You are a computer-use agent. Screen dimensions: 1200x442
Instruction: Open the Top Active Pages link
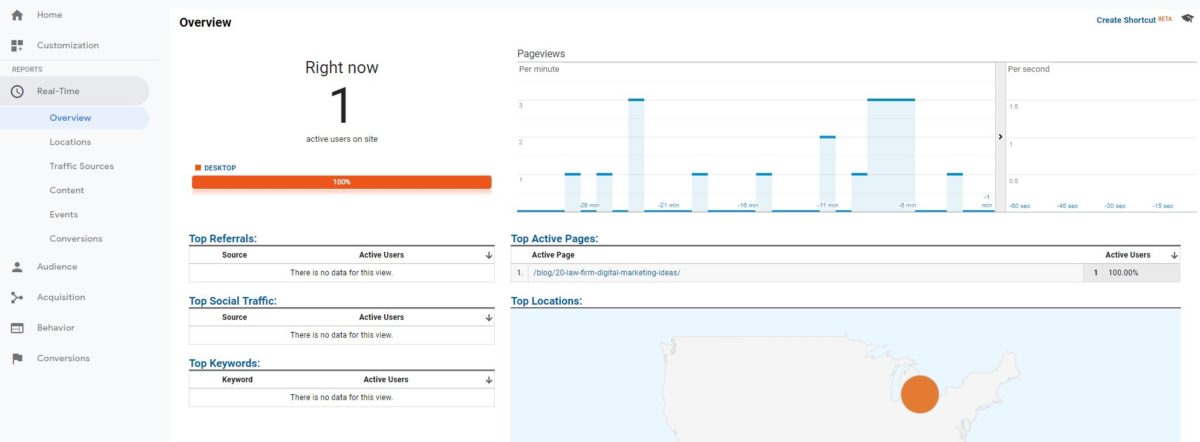555,239
